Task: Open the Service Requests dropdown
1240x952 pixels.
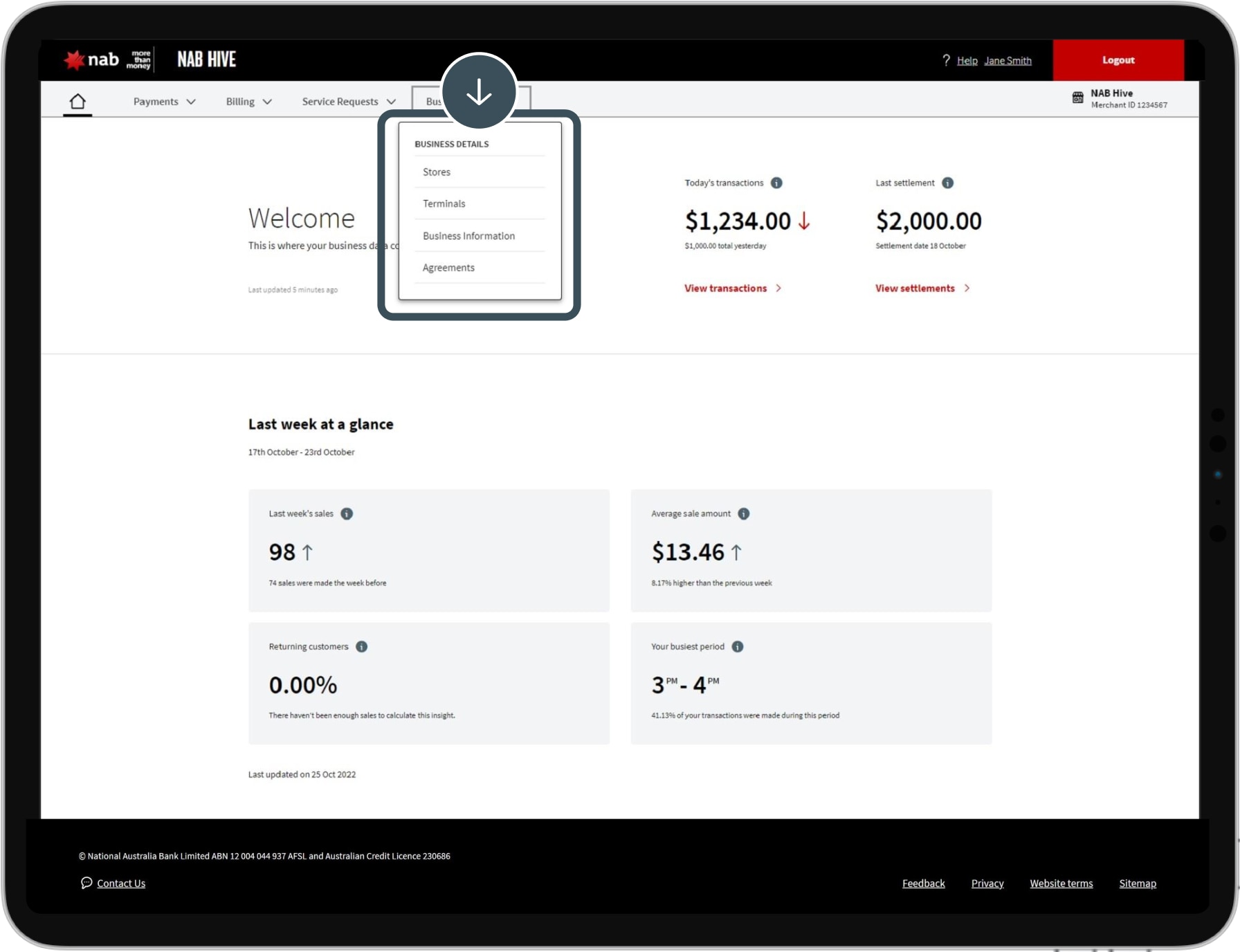Action: pos(348,102)
